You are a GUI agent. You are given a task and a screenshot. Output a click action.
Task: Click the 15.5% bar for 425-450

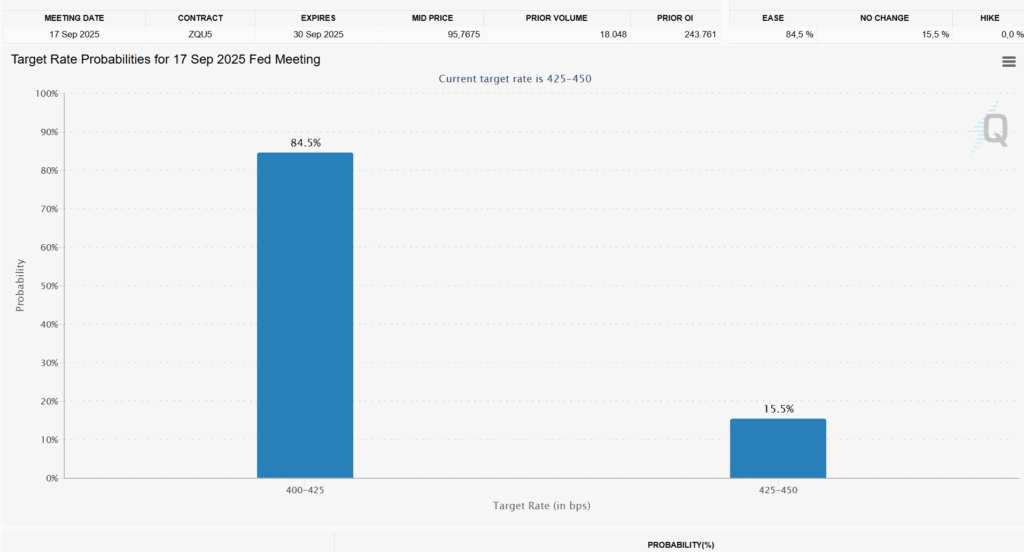coord(778,448)
